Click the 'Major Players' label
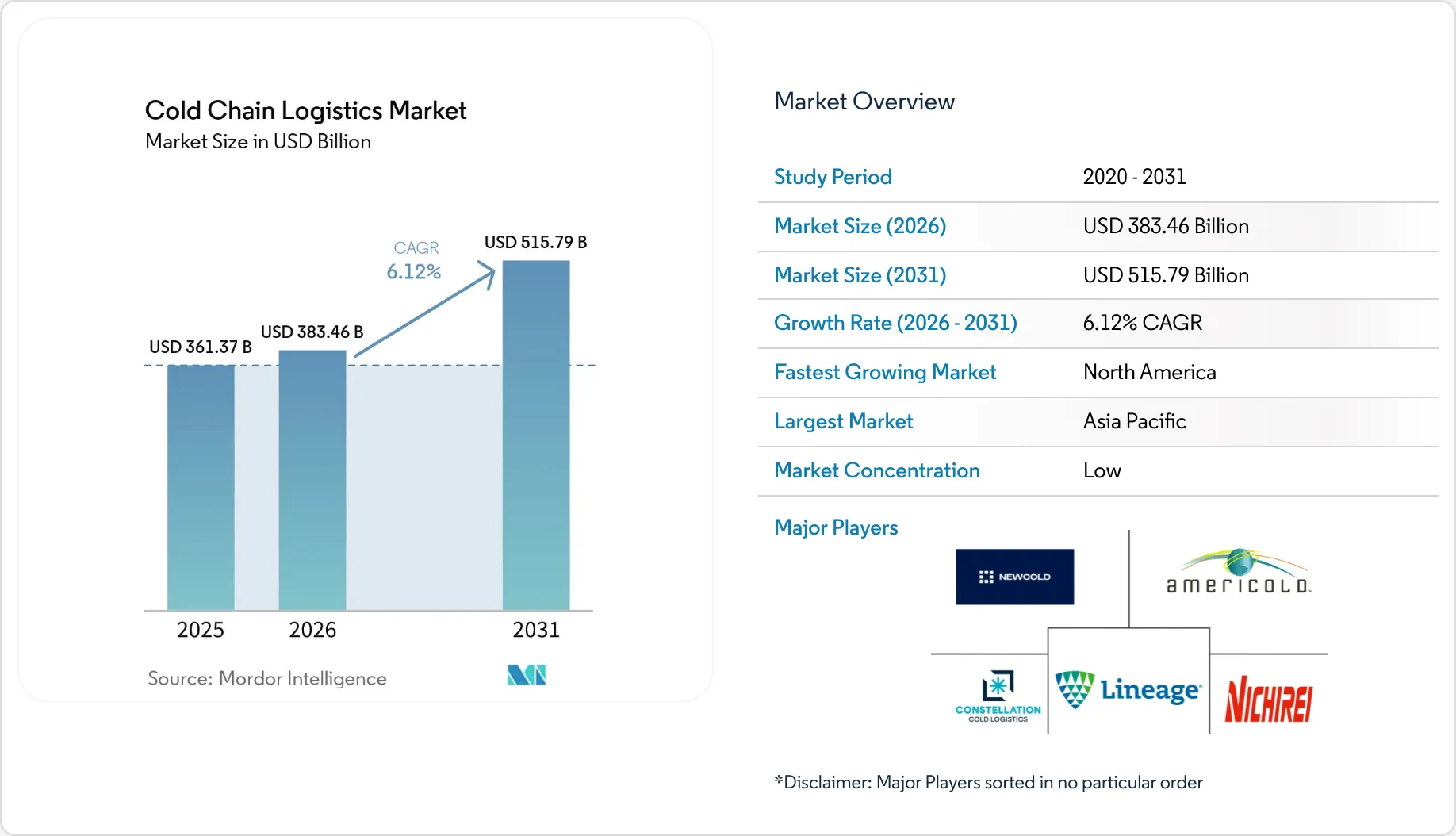1456x836 pixels. tap(836, 527)
